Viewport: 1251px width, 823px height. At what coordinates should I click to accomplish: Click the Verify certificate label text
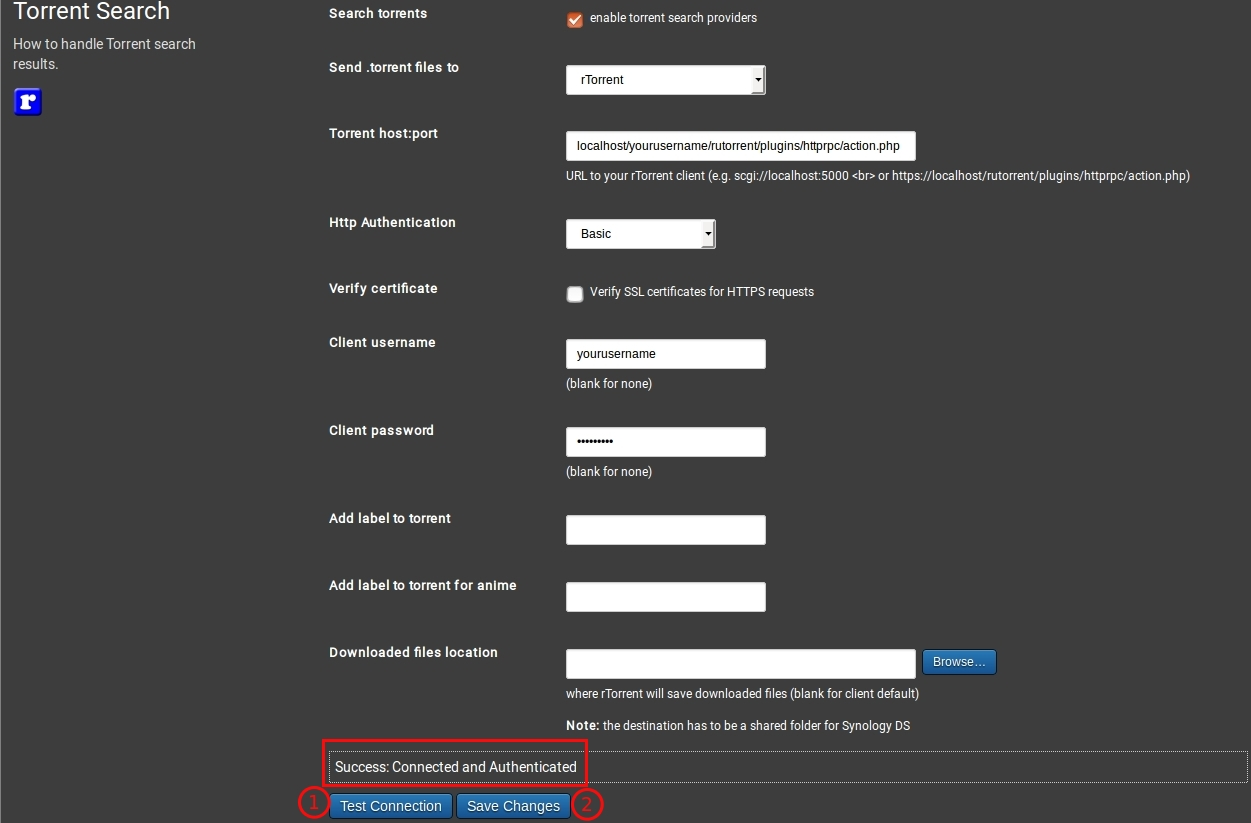pos(382,288)
